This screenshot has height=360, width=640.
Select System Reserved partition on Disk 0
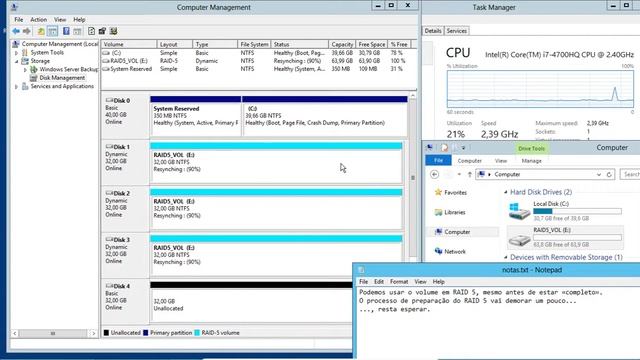coord(196,116)
